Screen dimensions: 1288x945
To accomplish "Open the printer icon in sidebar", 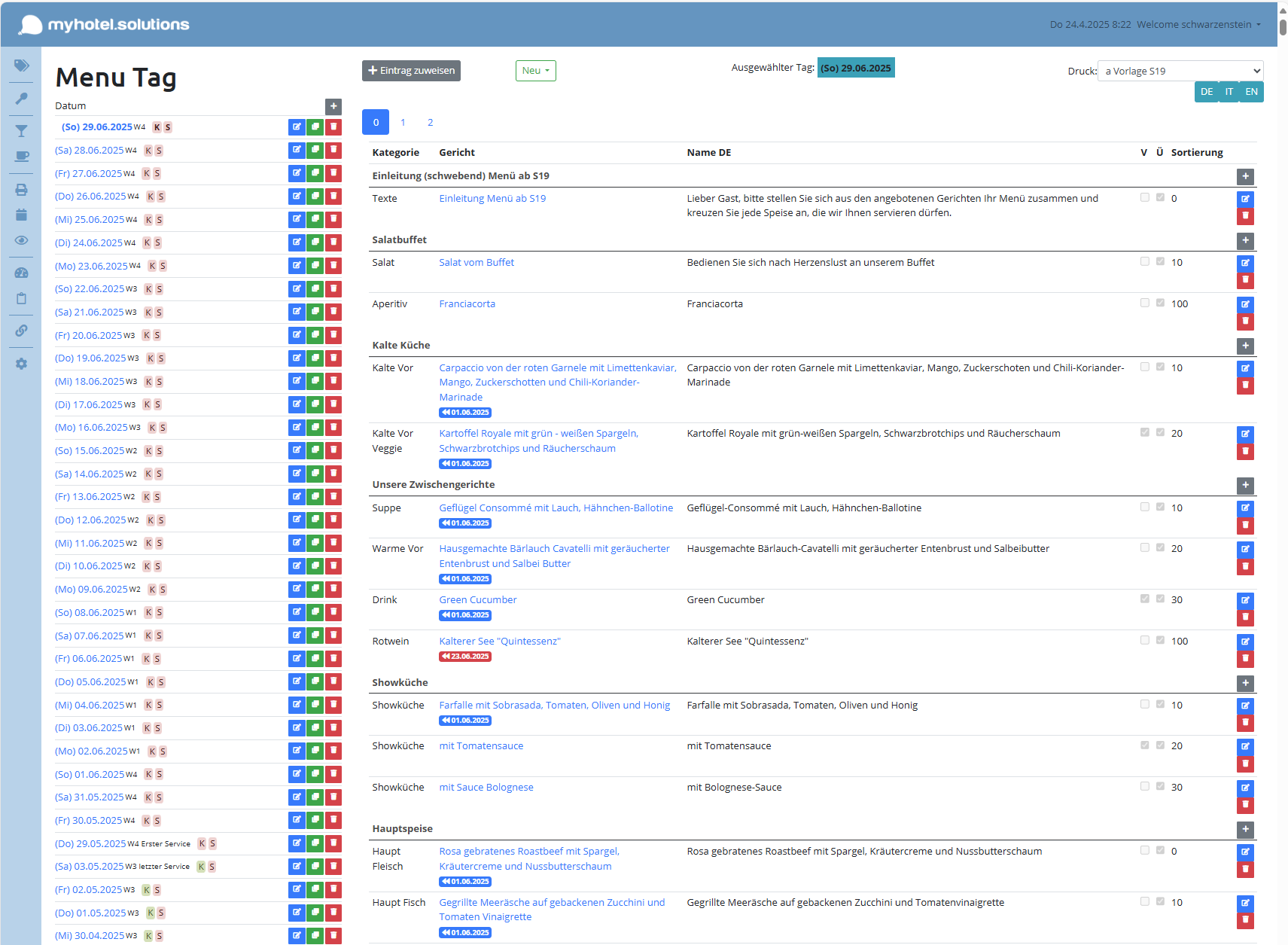I will pos(21,190).
